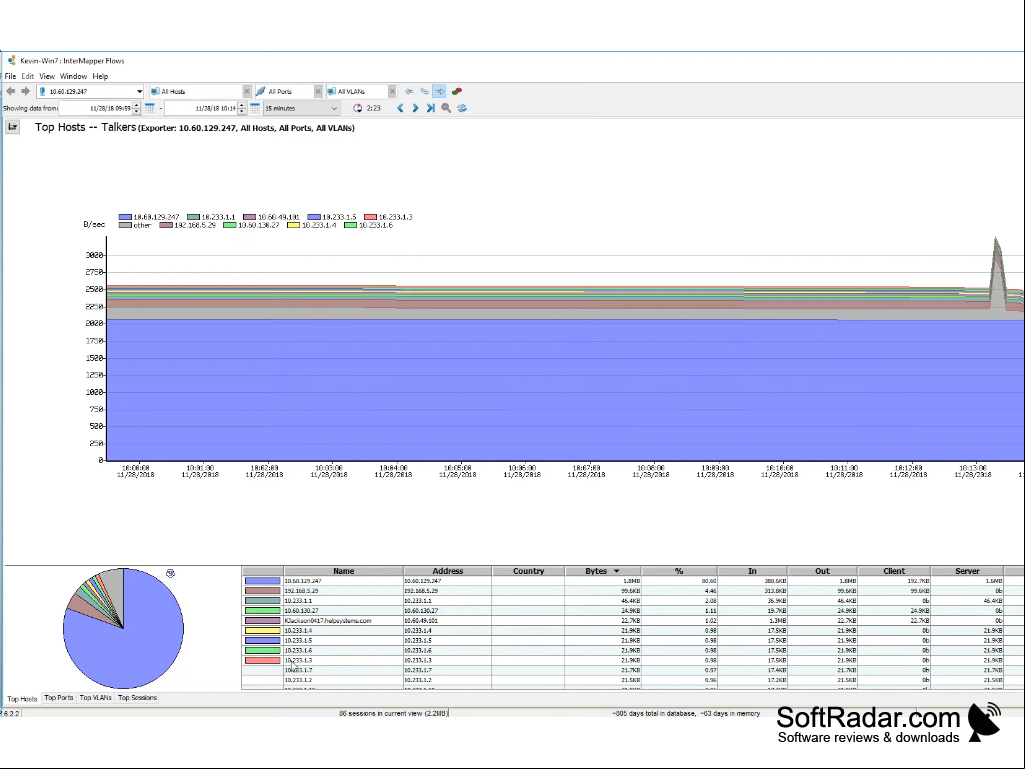
Task: Open the Help menu
Action: [x=100, y=77]
